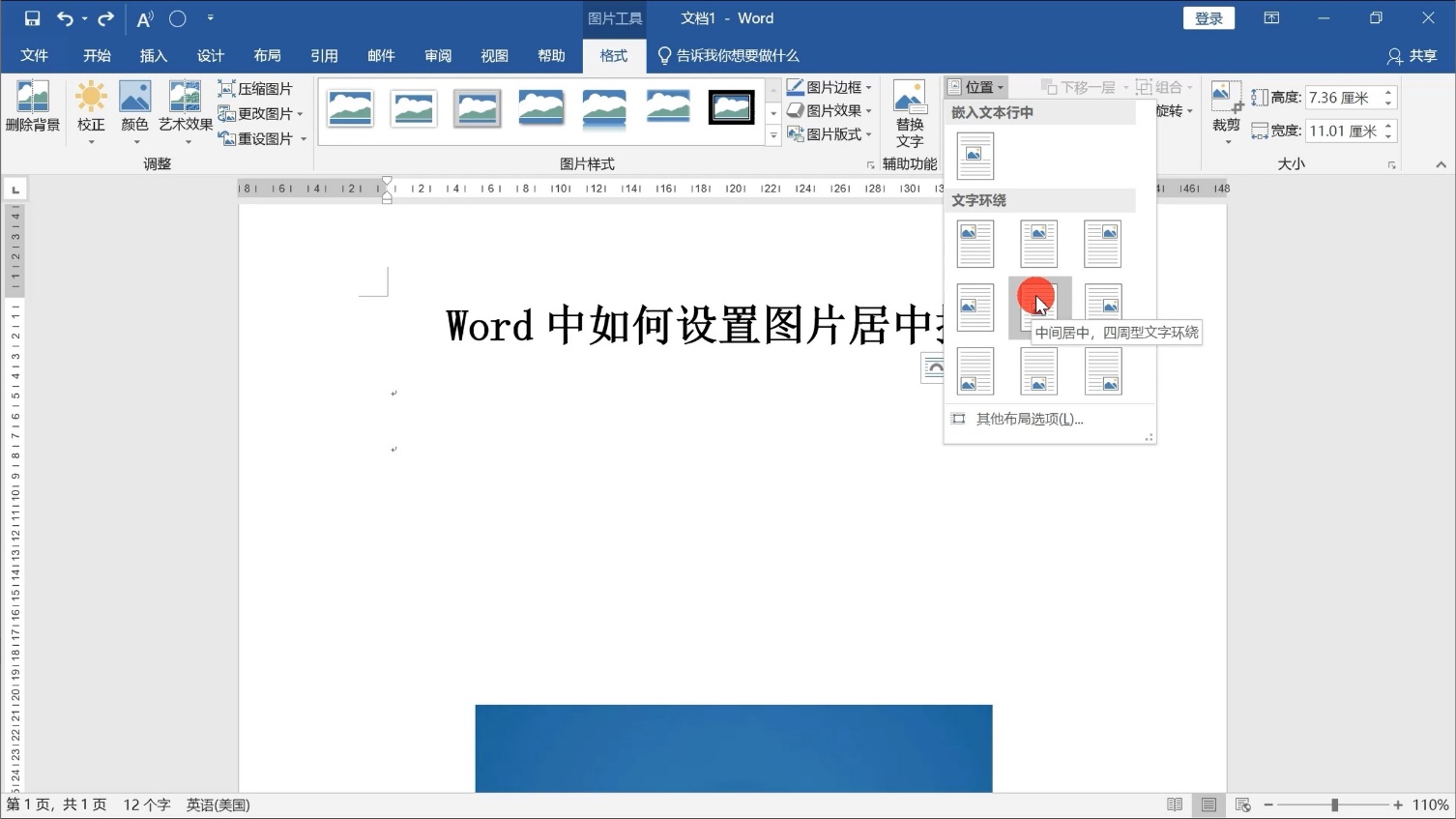This screenshot has width=1456, height=819.
Task: Collapse the ribbon with the arrow
Action: (x=1441, y=164)
